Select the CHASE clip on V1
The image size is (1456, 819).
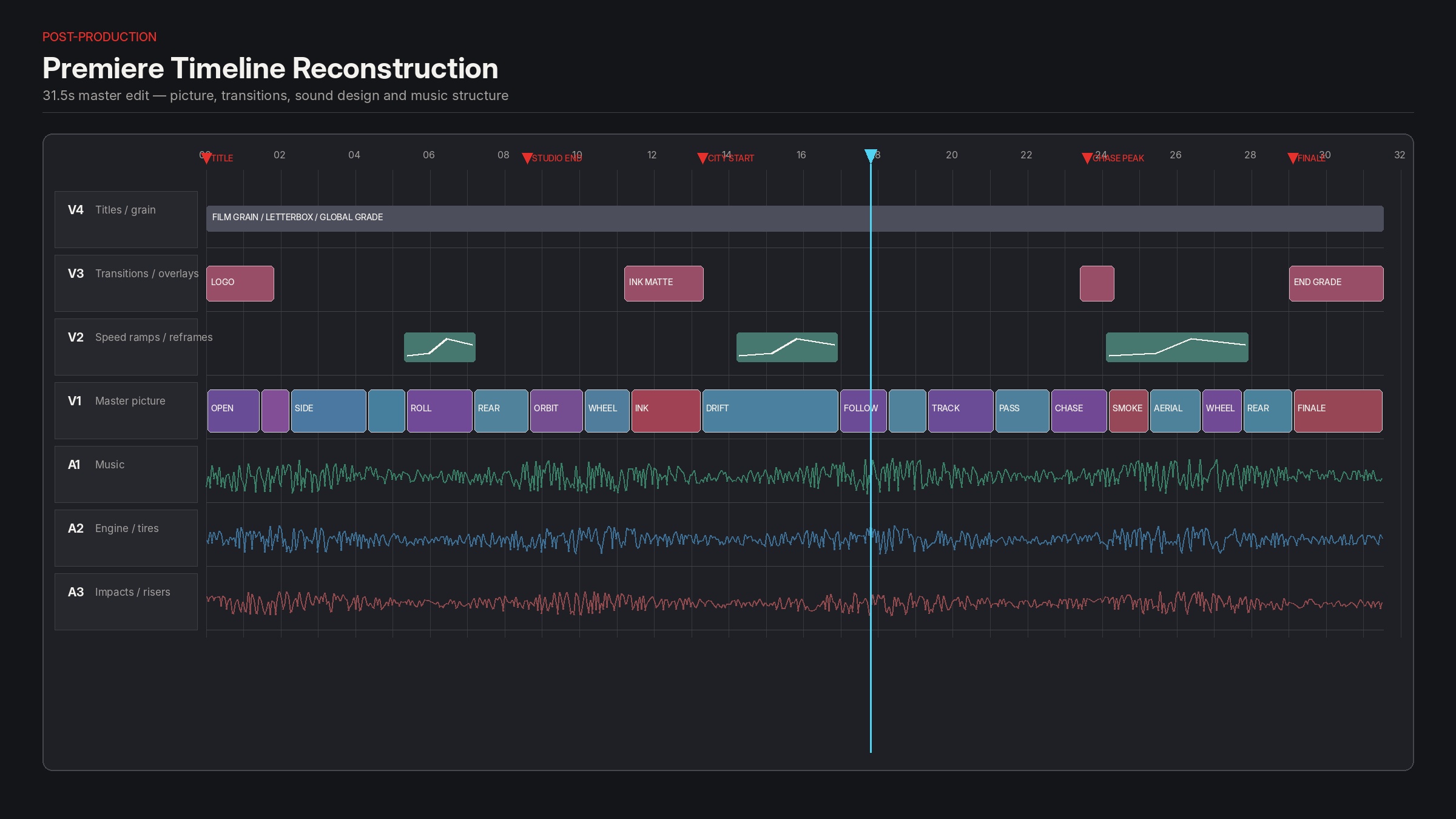pyautogui.click(x=1079, y=411)
